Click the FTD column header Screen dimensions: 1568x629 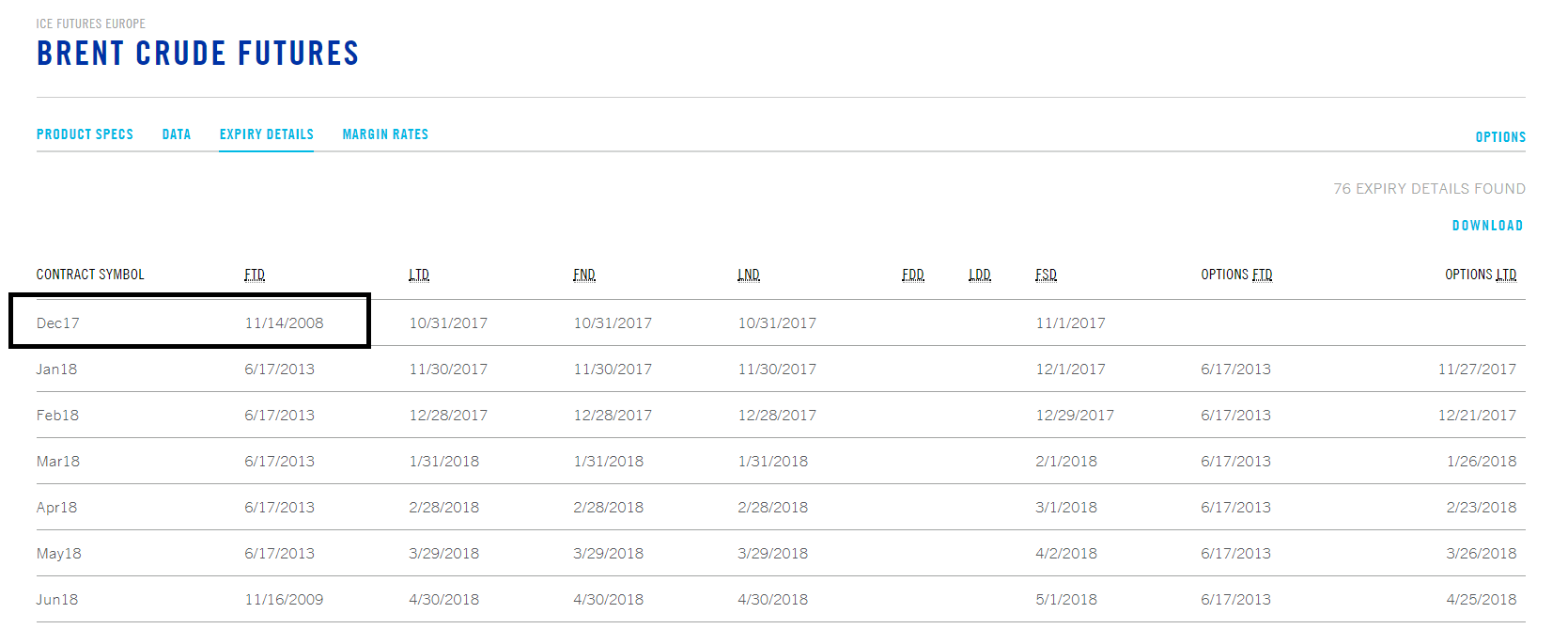tap(255, 275)
